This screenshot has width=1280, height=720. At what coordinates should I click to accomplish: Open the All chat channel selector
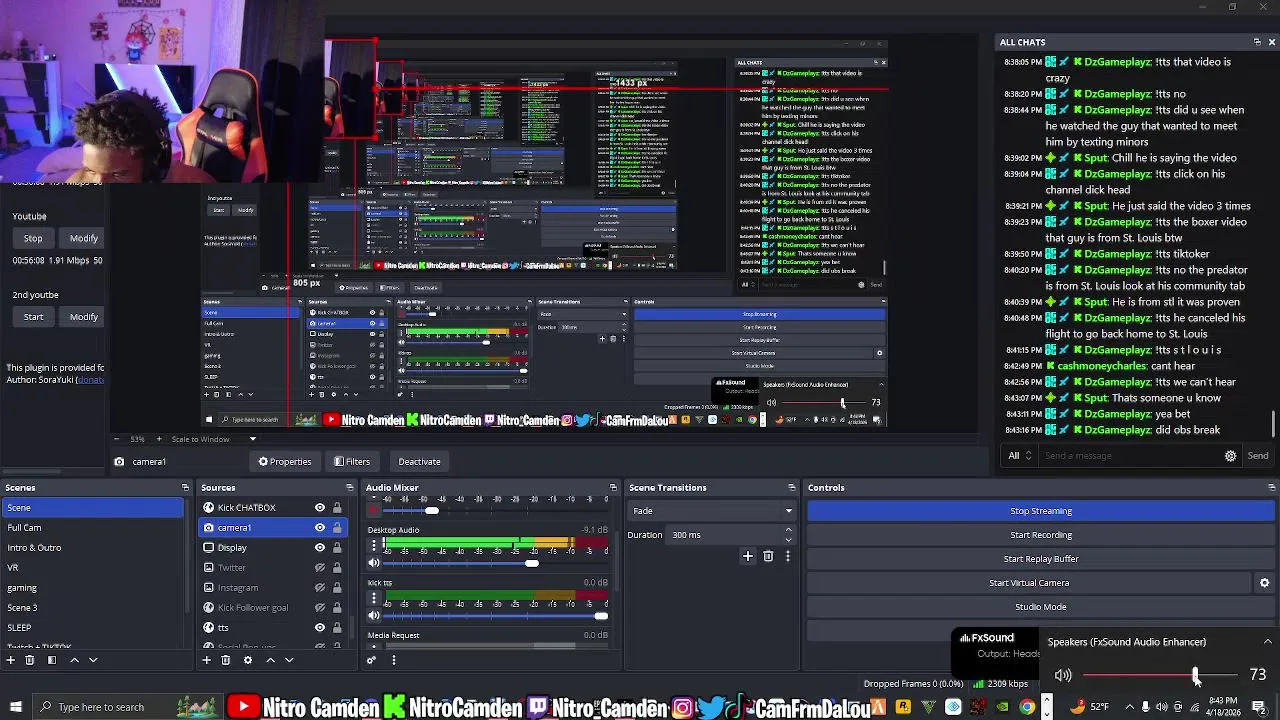pos(1020,456)
